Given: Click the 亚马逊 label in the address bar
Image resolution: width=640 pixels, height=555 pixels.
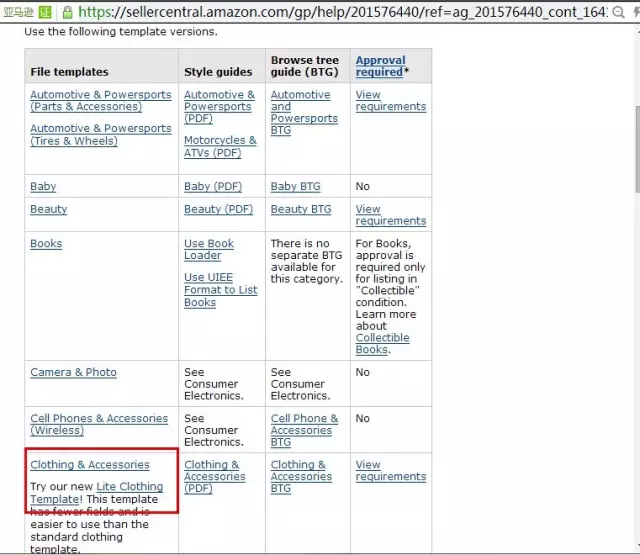Looking at the screenshot, I should tap(18, 12).
